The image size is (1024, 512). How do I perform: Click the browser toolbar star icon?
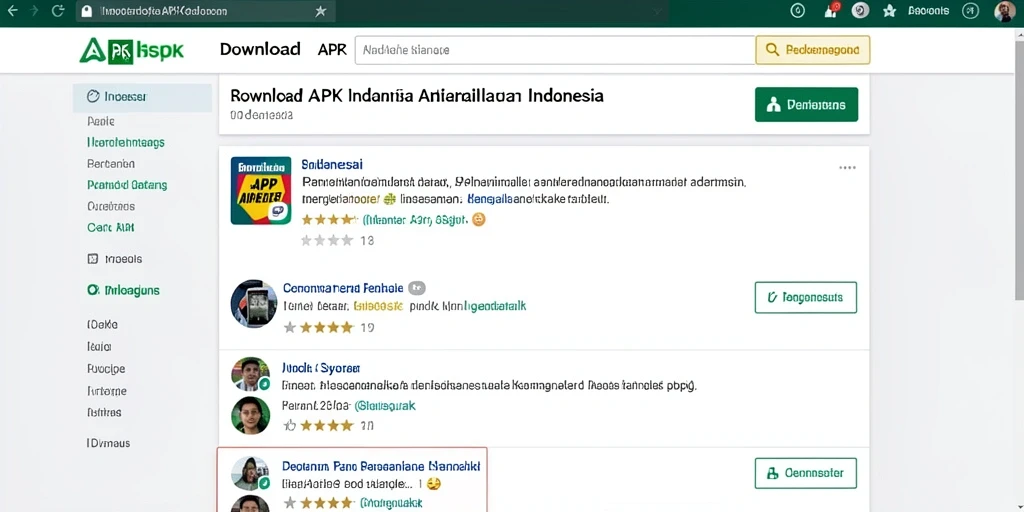[889, 10]
